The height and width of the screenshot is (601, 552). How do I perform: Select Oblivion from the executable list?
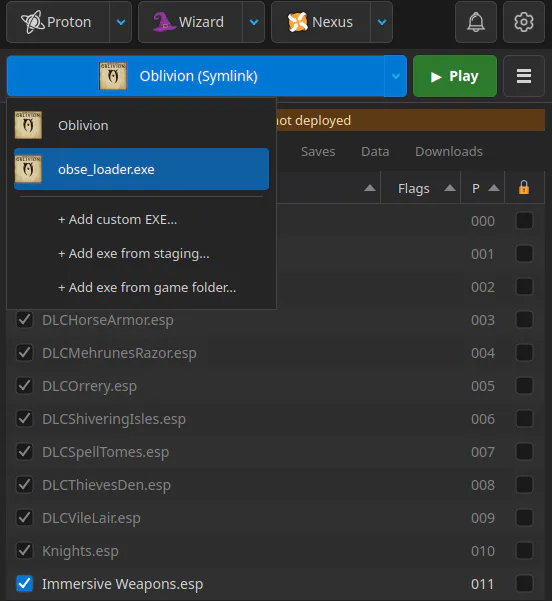(x=141, y=125)
